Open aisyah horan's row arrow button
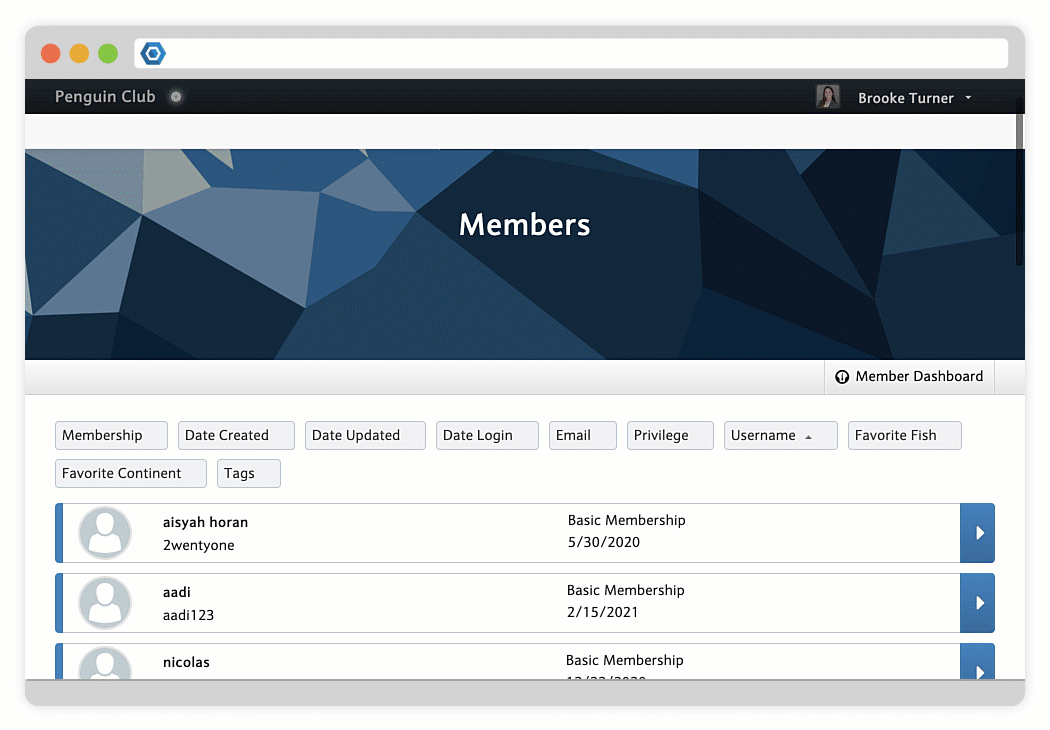Screen dimensions: 1050x730 point(977,533)
